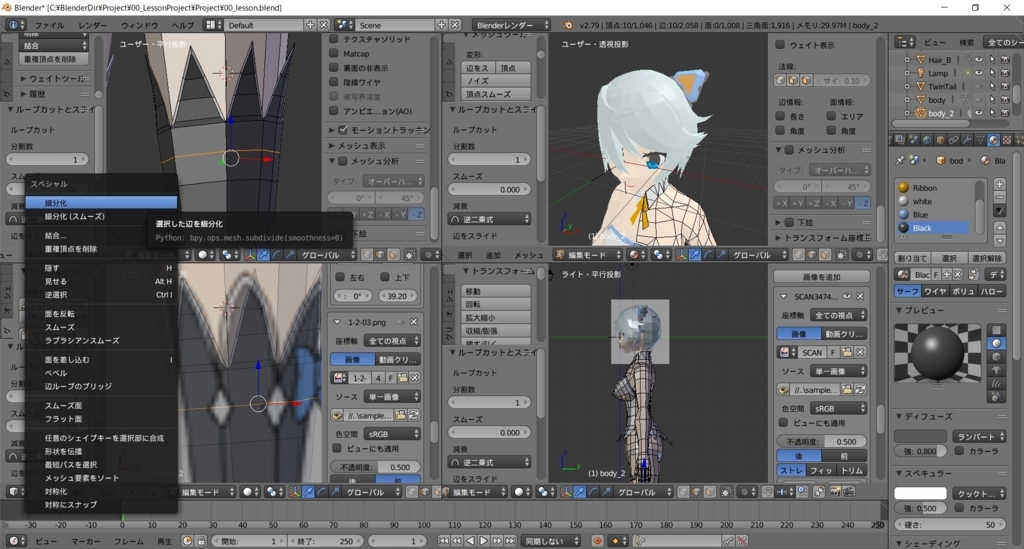Jump to the last frame in timeline
1024x549 pixels.
511,541
